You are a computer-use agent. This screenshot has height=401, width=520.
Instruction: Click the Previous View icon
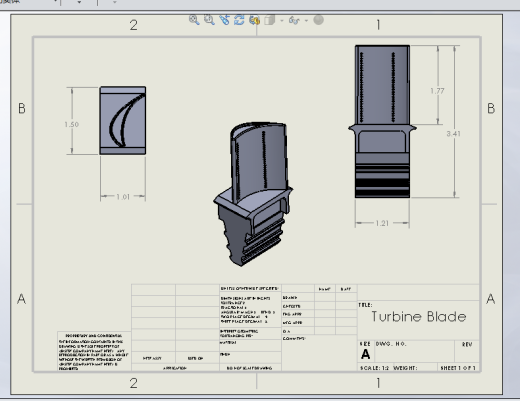224,20
